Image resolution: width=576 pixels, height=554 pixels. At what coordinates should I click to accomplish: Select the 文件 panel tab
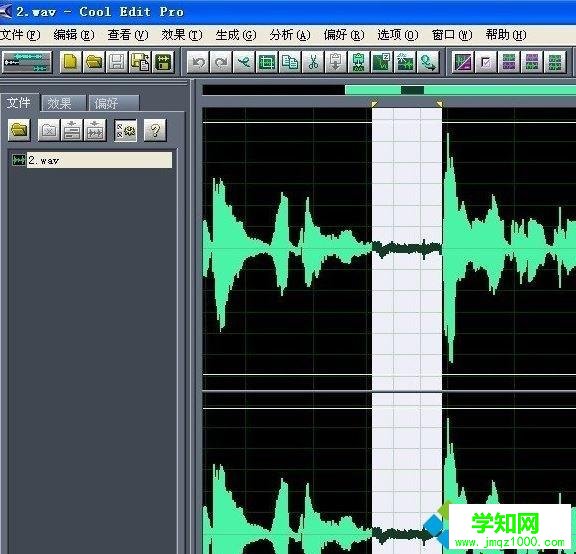click(19, 103)
